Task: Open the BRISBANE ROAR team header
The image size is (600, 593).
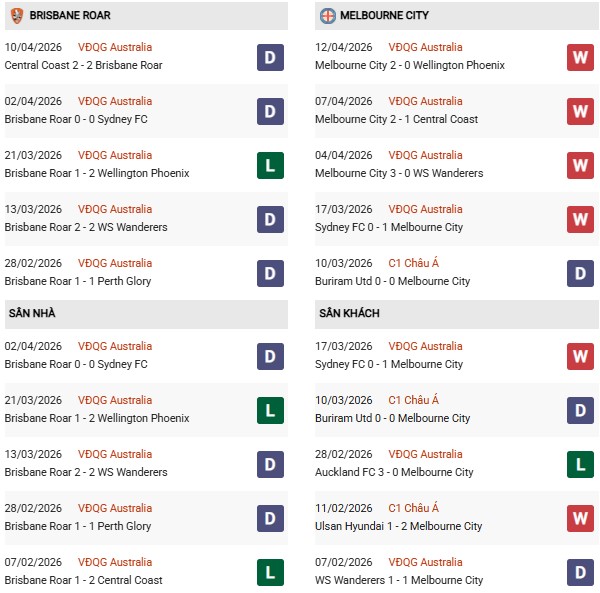Action: click(70, 16)
